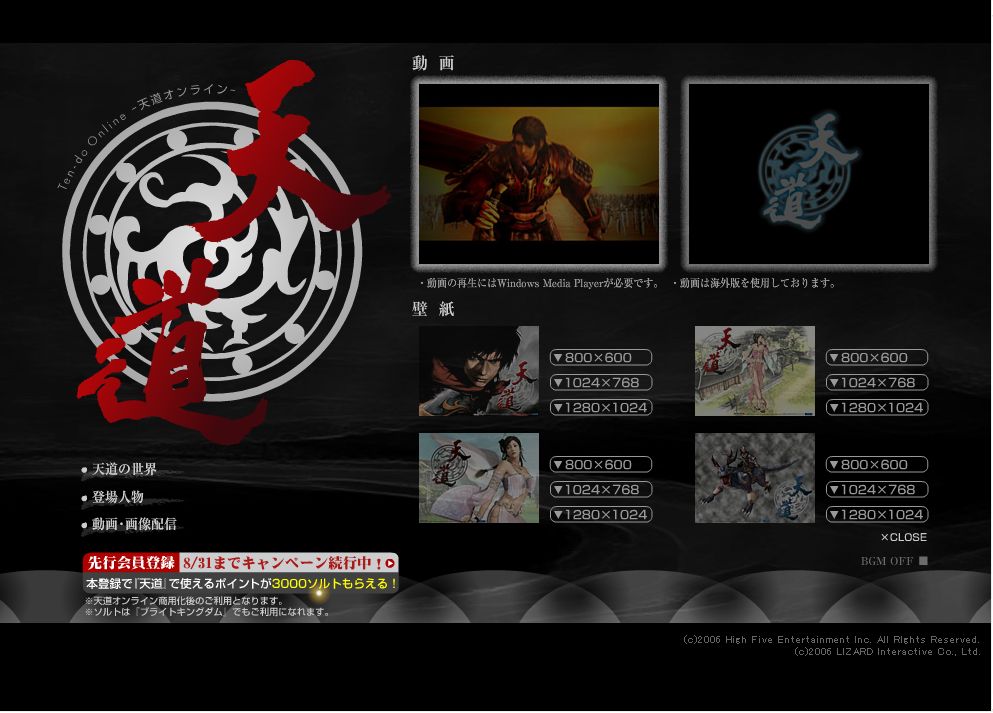
Task: Download male warrior wallpaper at 1280×1024
Action: [601, 408]
